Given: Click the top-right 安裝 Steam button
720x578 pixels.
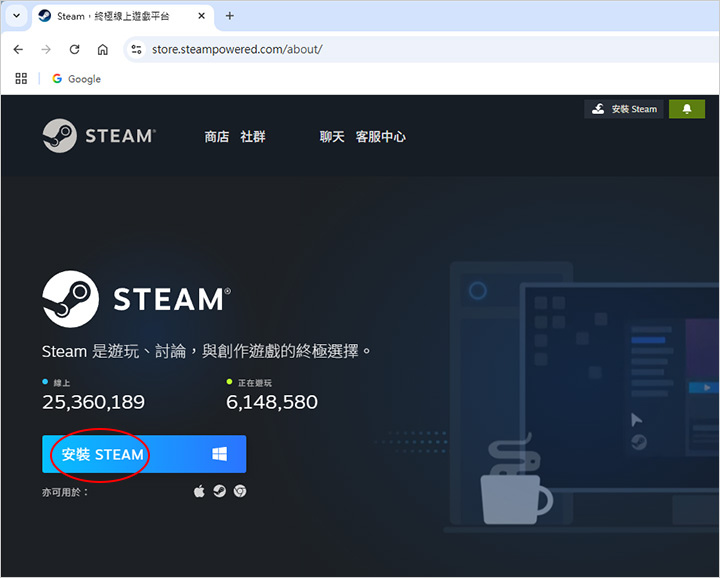Looking at the screenshot, I should click(x=624, y=109).
